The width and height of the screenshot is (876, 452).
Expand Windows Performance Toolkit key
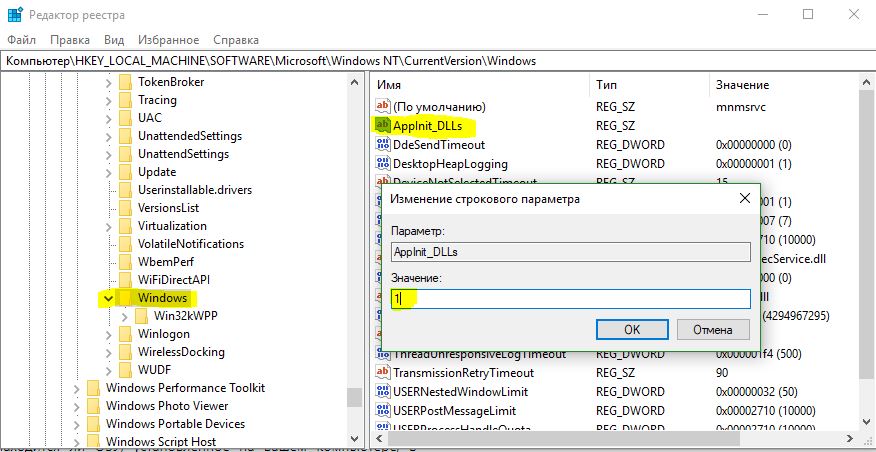click(x=77, y=388)
